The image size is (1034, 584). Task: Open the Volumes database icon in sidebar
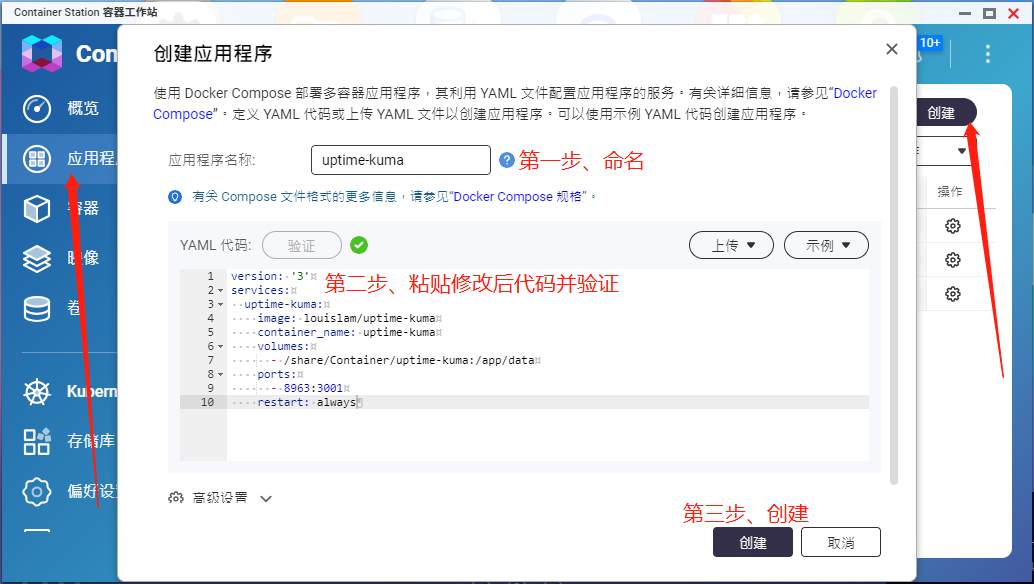[37, 308]
